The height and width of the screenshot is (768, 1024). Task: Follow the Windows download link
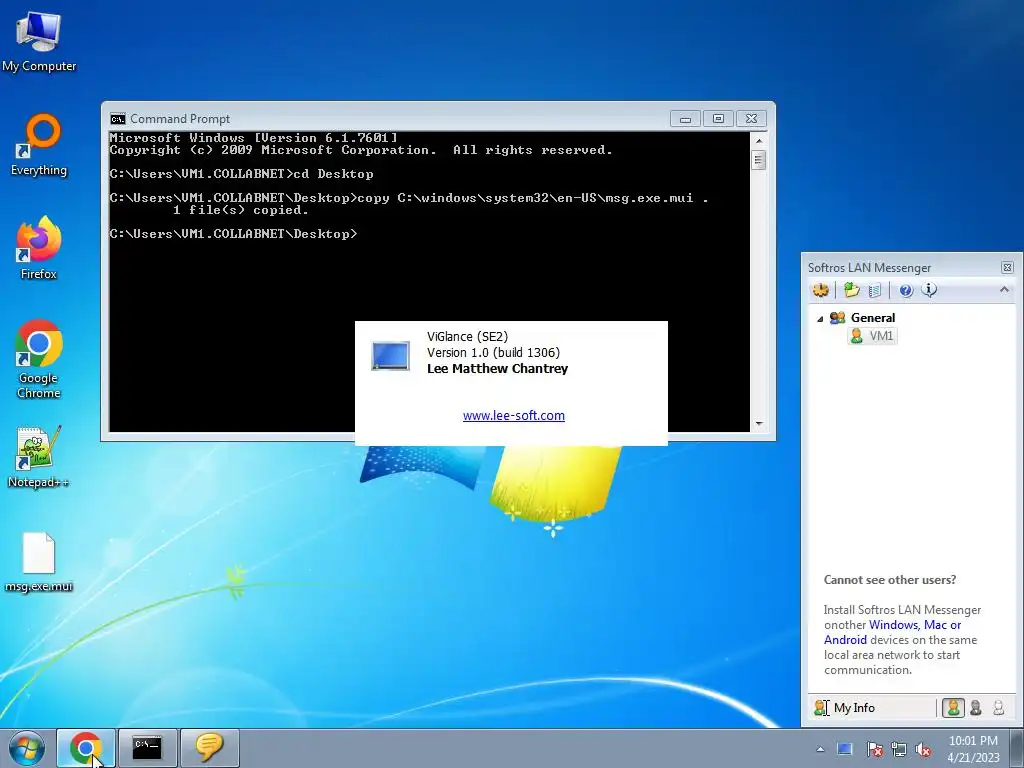tap(894, 625)
